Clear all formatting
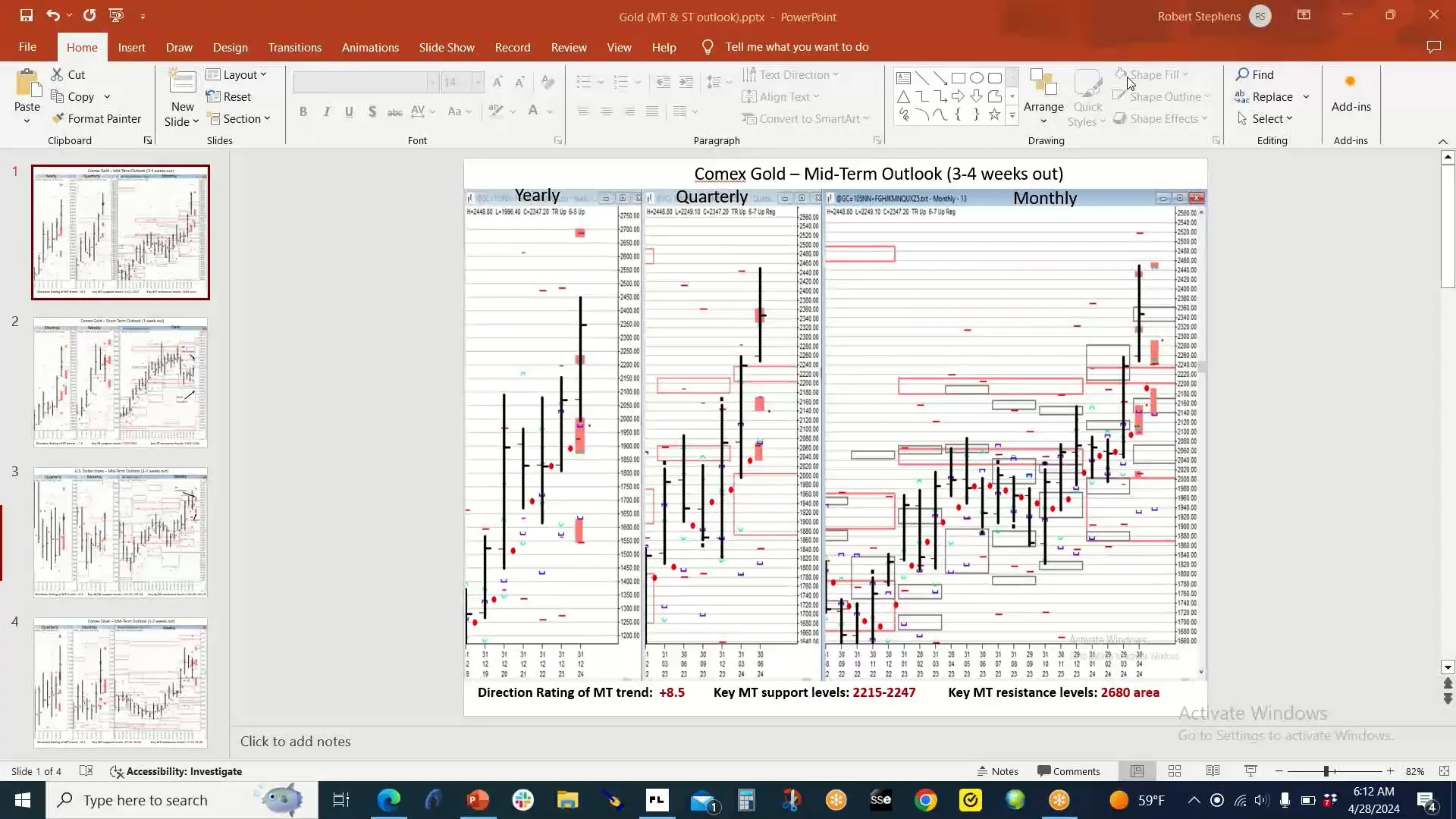 pos(548,82)
